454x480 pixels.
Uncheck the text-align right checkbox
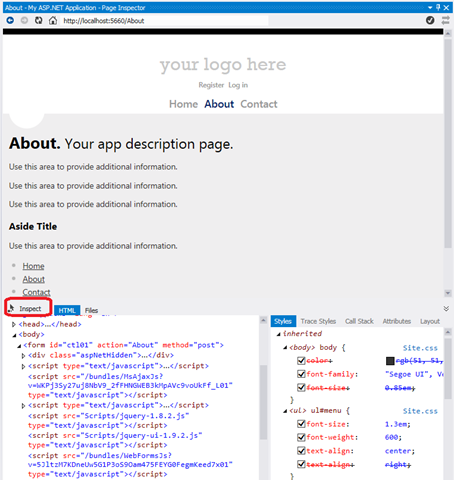(x=301, y=464)
